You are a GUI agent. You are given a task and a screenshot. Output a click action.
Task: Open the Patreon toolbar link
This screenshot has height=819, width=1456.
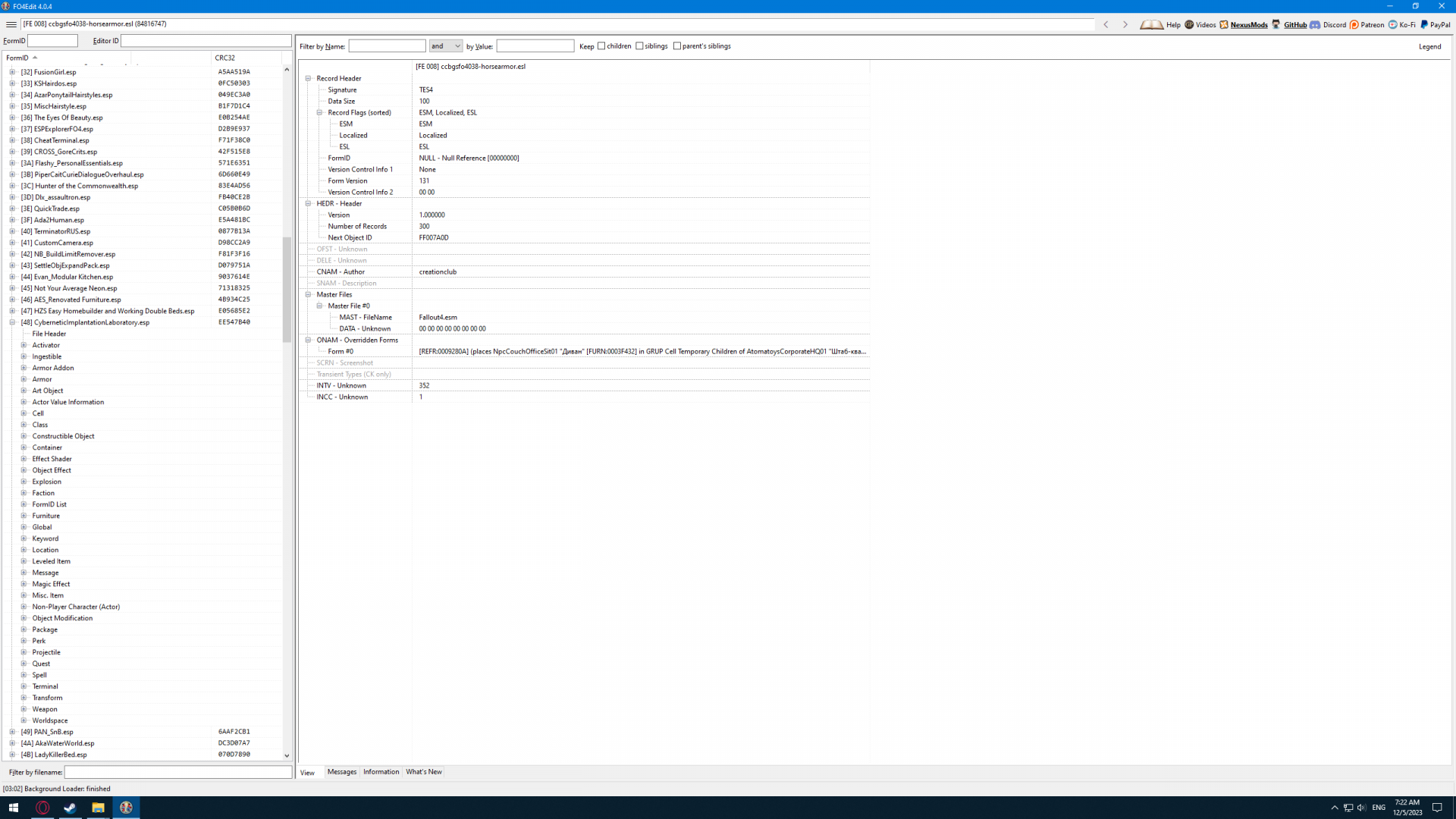(1354, 24)
